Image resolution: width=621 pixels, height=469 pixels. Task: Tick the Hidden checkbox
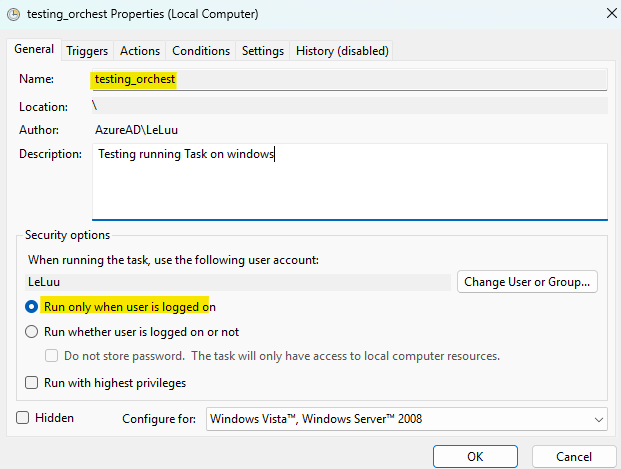point(24,418)
